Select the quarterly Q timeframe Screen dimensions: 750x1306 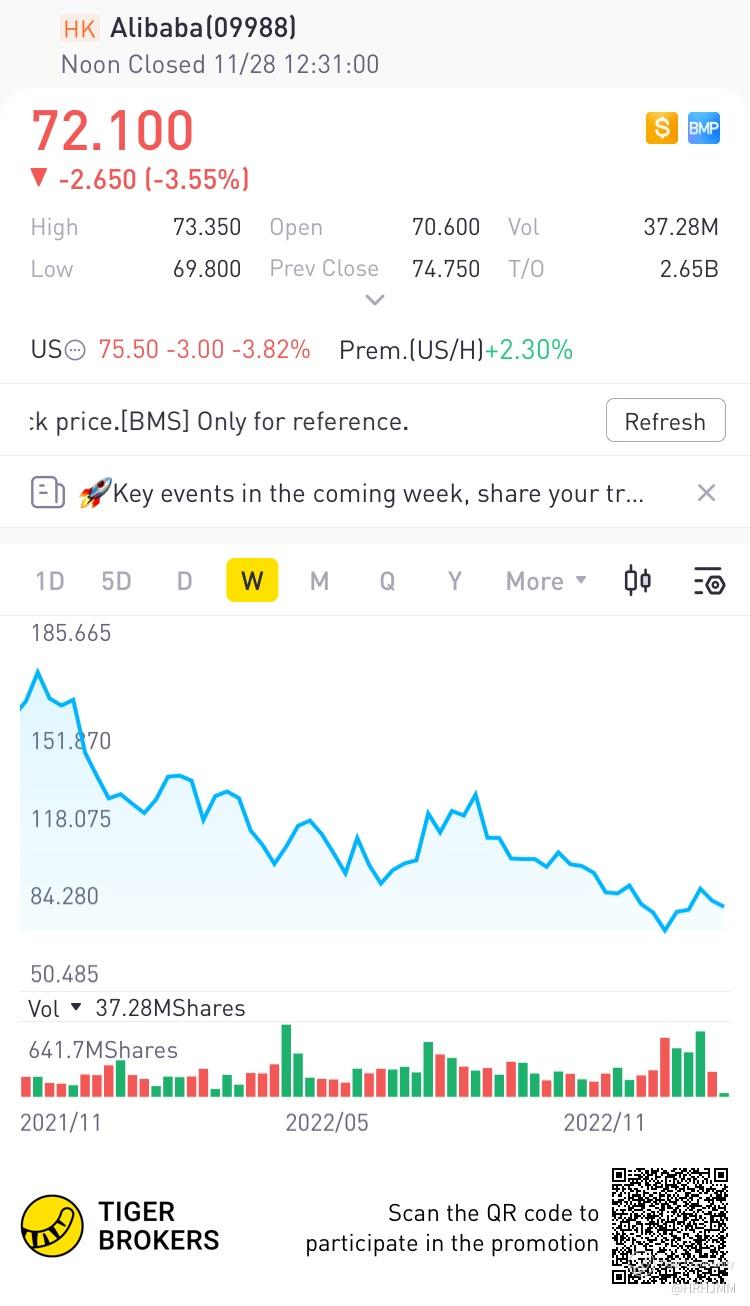coord(387,581)
